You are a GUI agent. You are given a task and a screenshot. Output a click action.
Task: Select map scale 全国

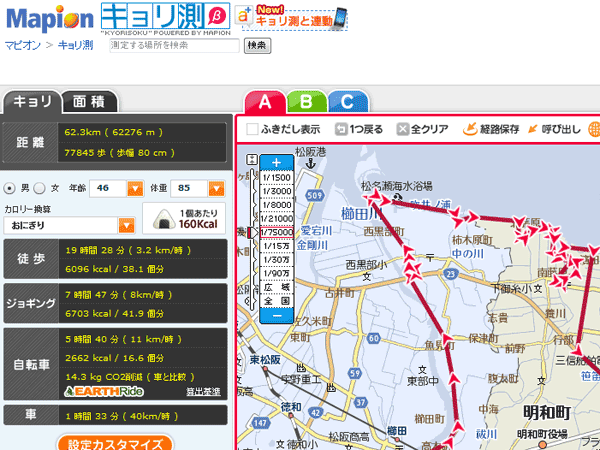click(x=277, y=301)
